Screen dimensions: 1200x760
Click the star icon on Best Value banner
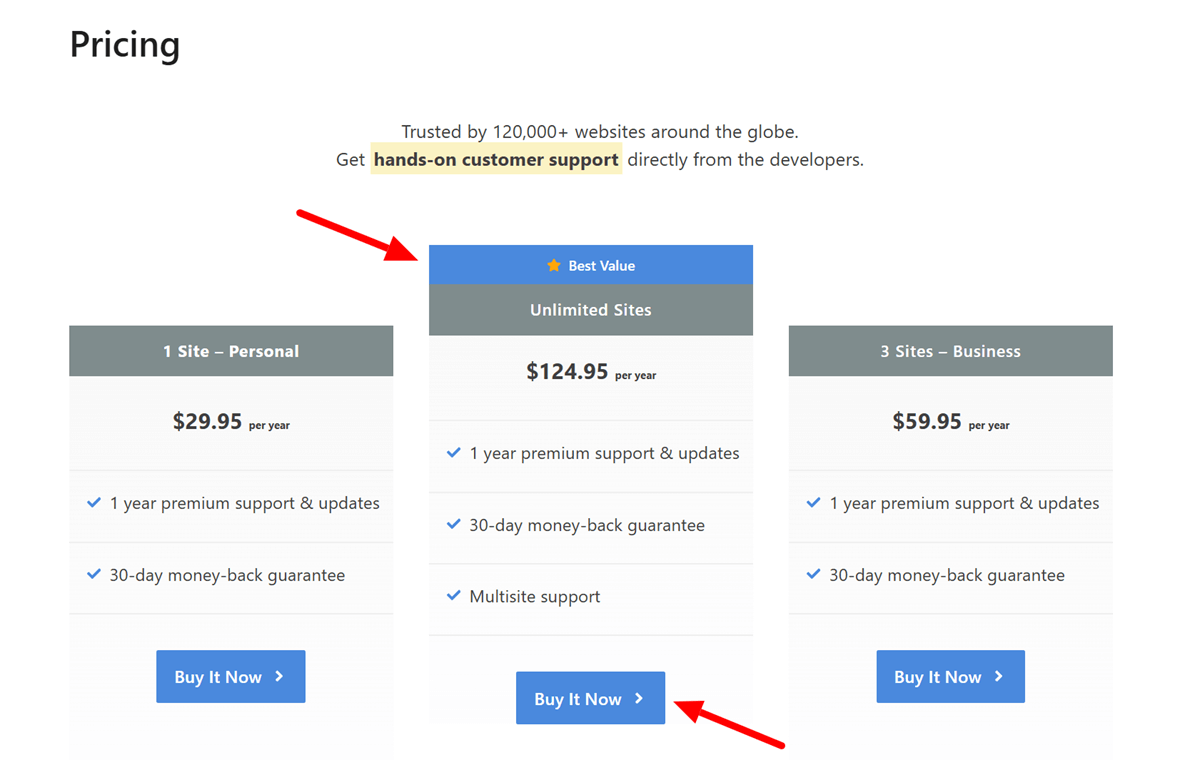(553, 265)
